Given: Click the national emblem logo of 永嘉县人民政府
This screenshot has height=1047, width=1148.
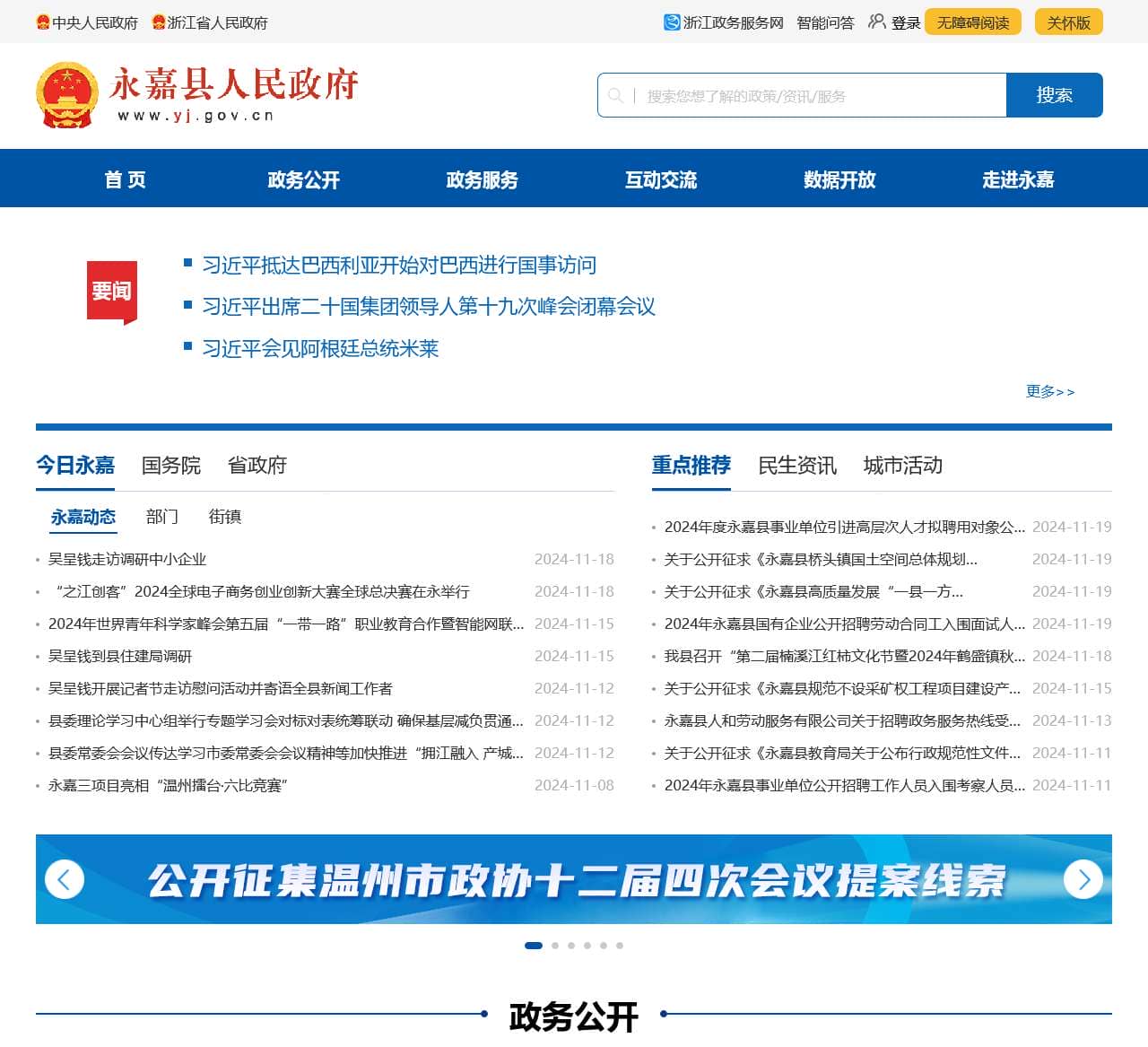Looking at the screenshot, I should (x=67, y=95).
